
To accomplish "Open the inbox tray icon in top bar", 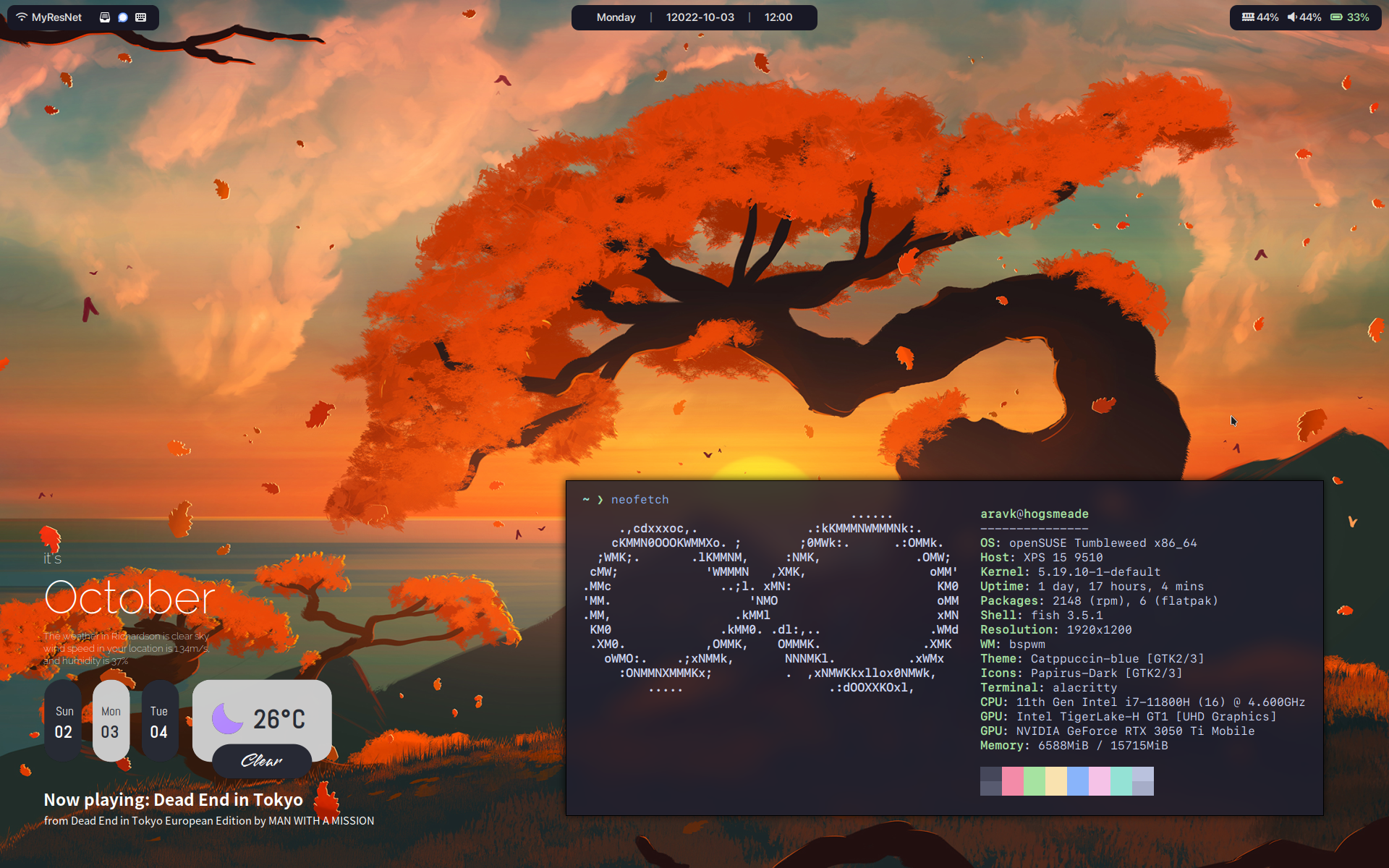I will coord(105,17).
